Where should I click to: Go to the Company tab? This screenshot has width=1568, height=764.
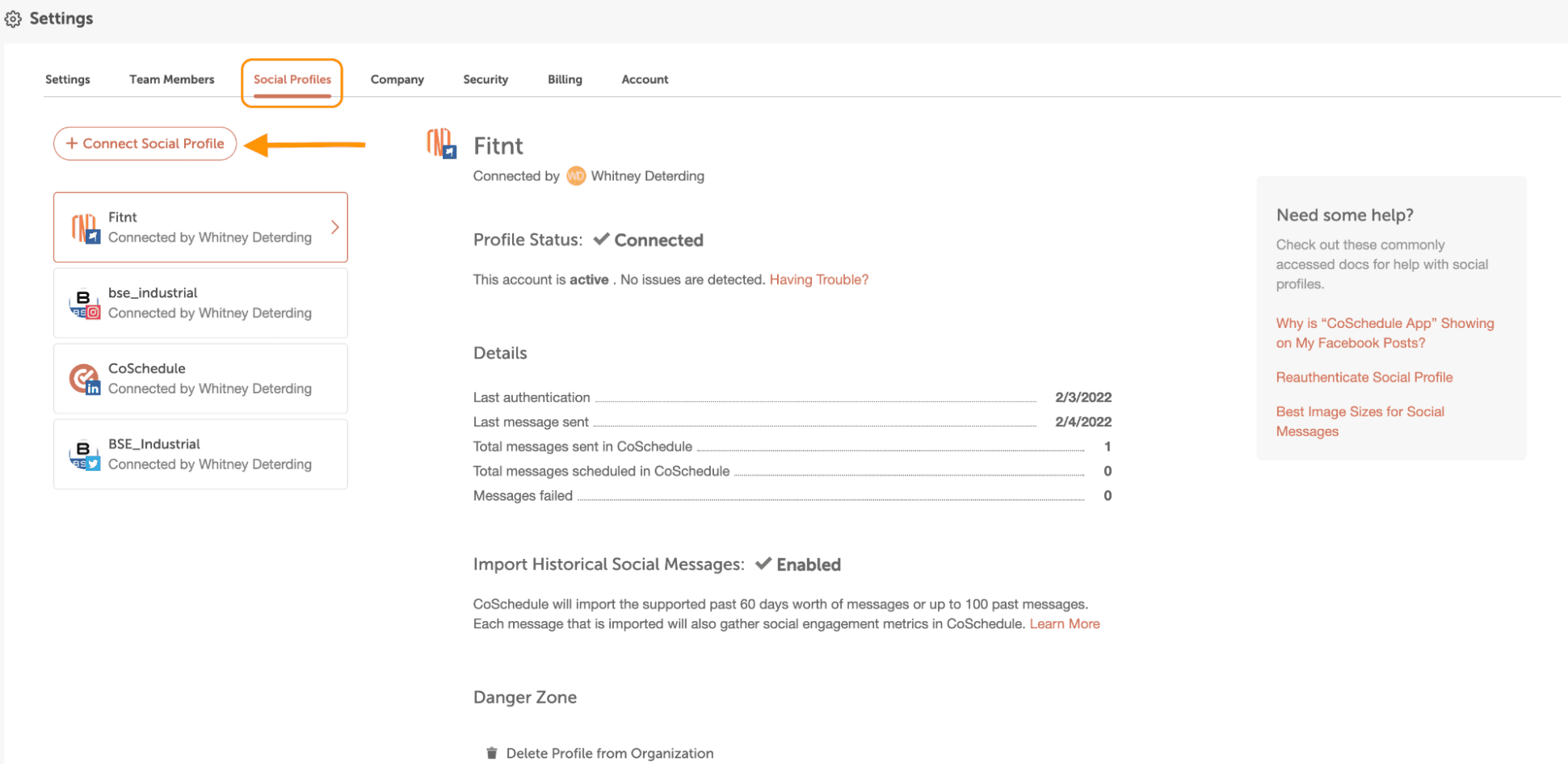397,79
